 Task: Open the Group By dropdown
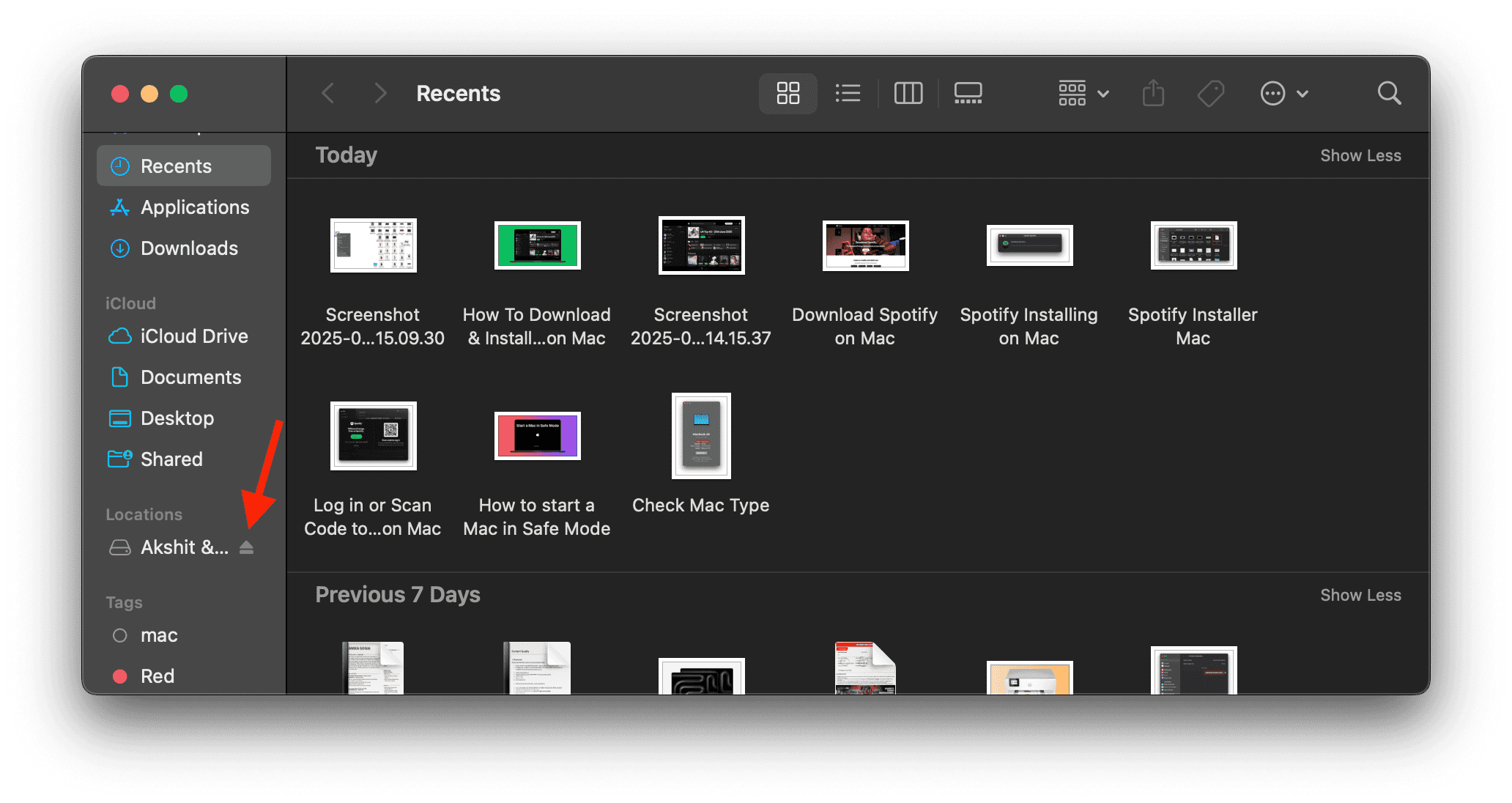tap(1083, 93)
